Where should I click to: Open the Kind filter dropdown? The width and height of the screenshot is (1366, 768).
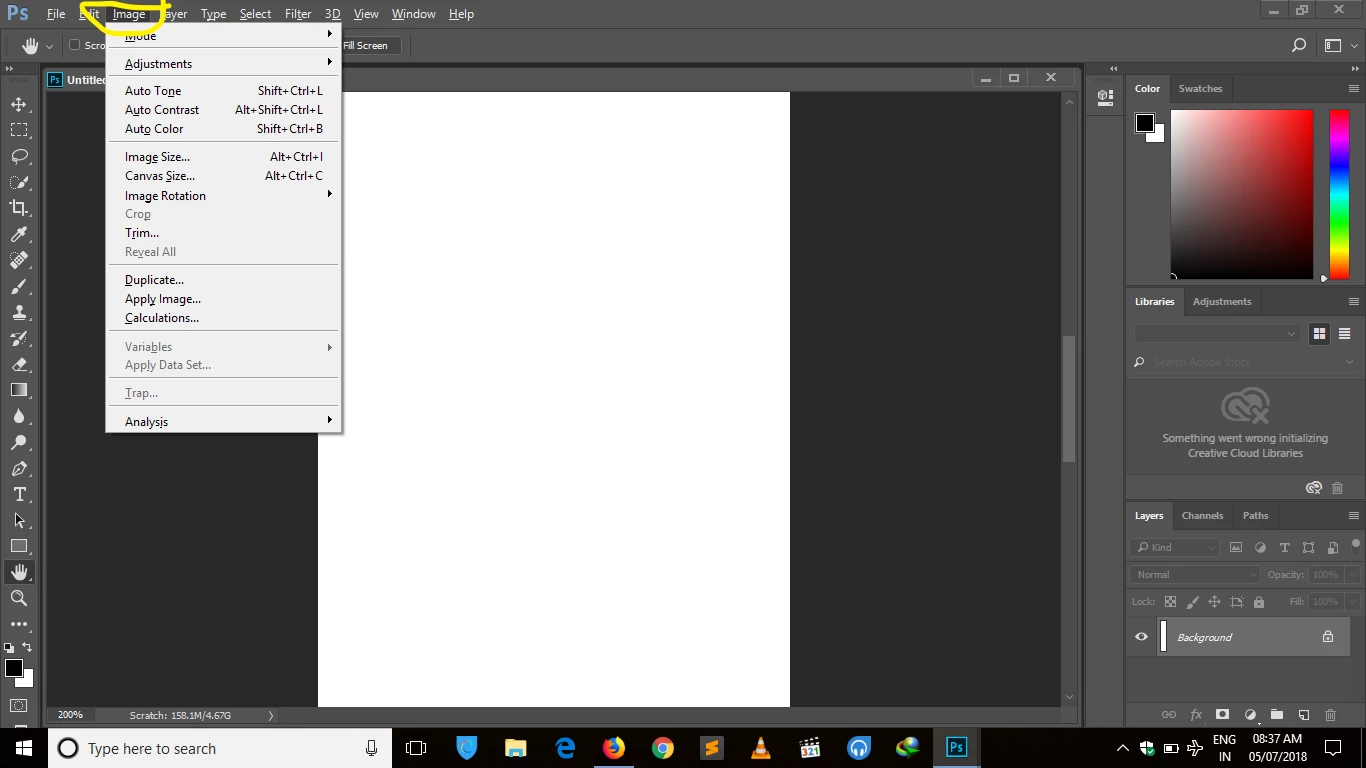(1175, 547)
